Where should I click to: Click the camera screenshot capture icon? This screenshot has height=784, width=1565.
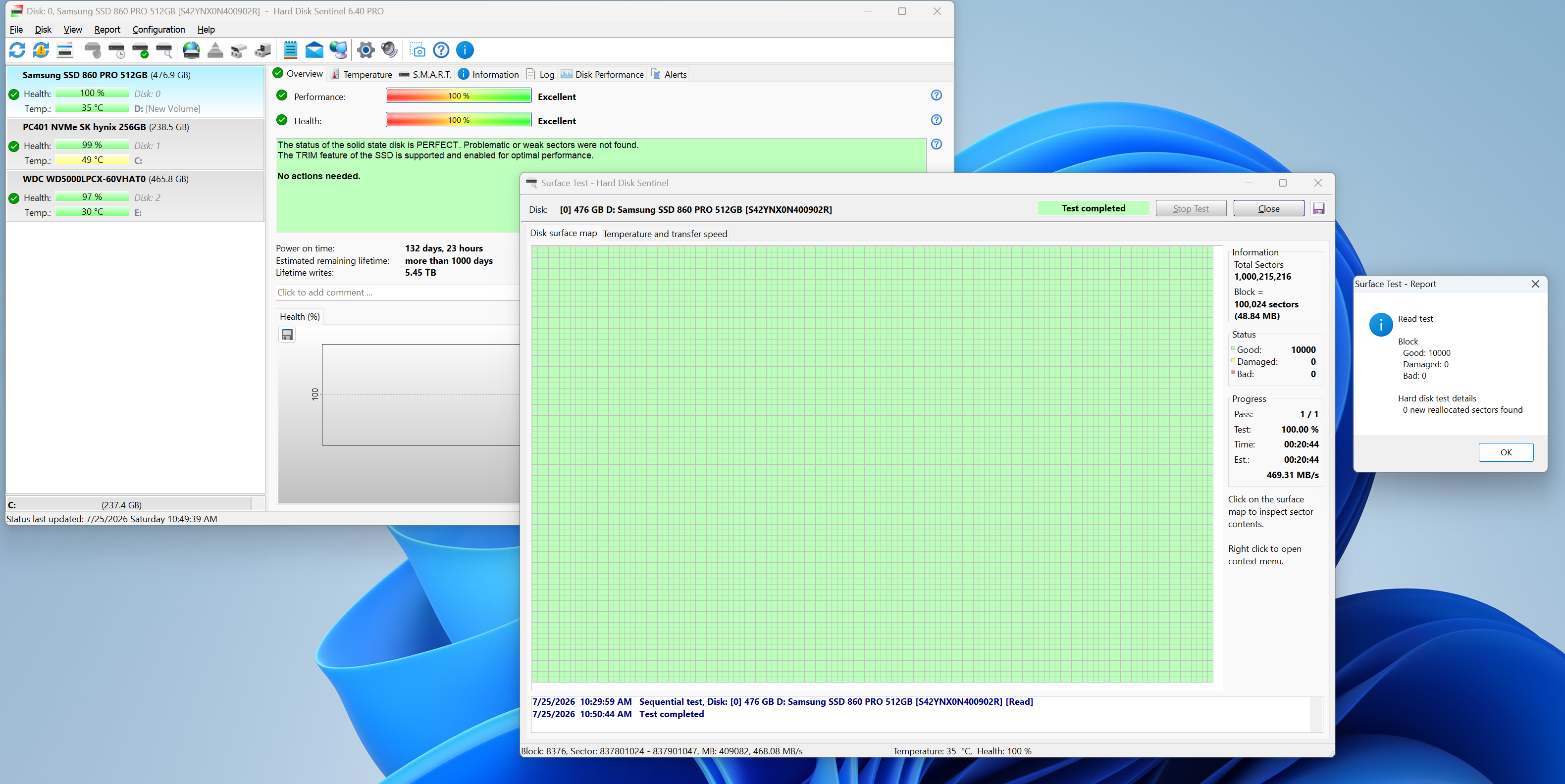(417, 50)
